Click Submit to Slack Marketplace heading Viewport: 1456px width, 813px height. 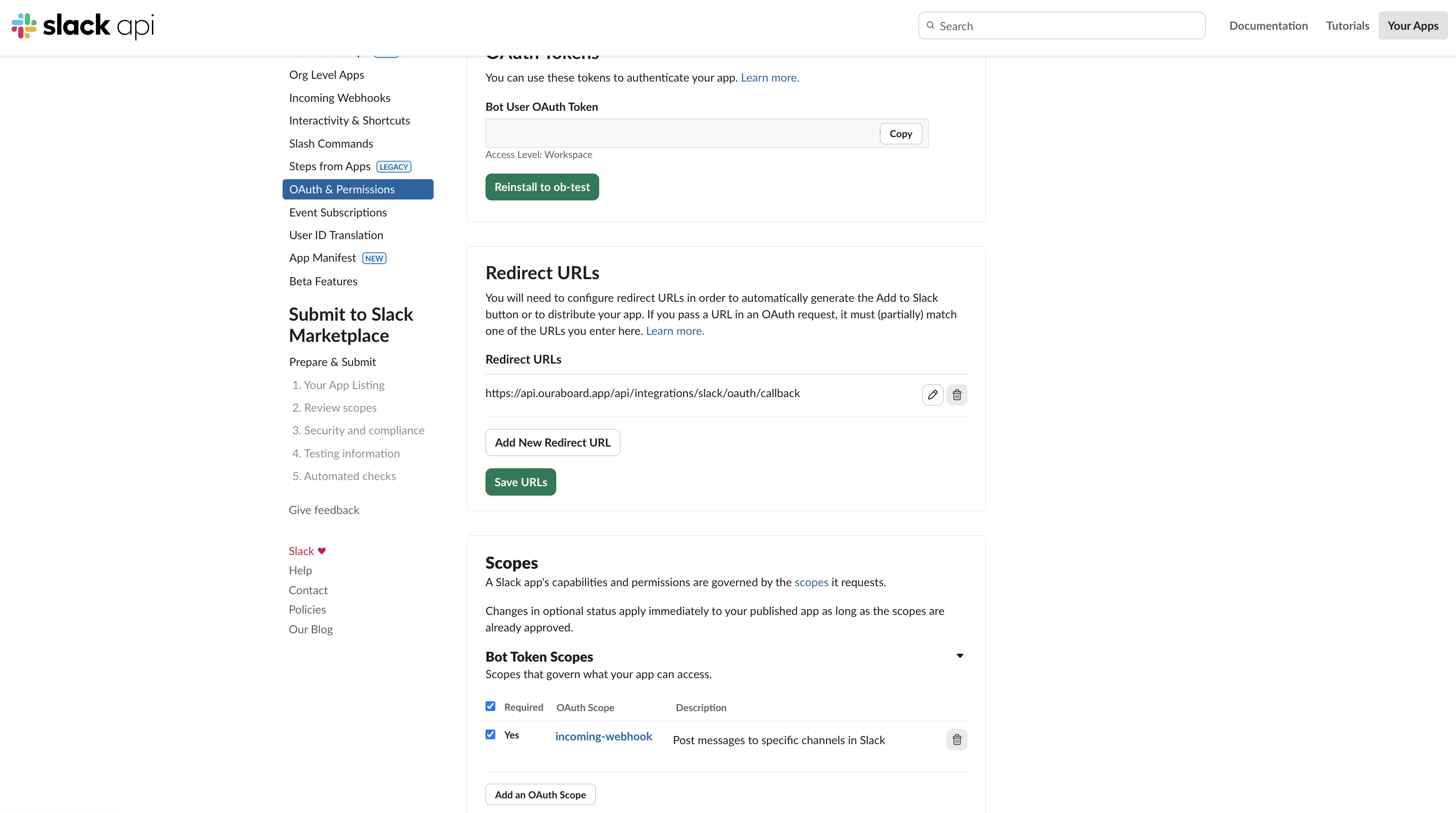tap(351, 325)
